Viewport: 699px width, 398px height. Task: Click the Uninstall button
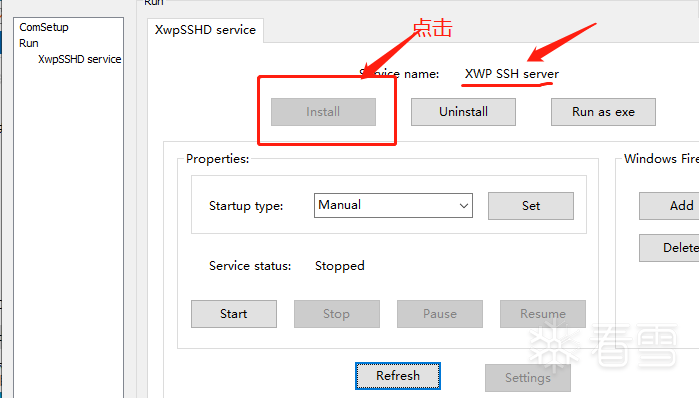coord(463,112)
